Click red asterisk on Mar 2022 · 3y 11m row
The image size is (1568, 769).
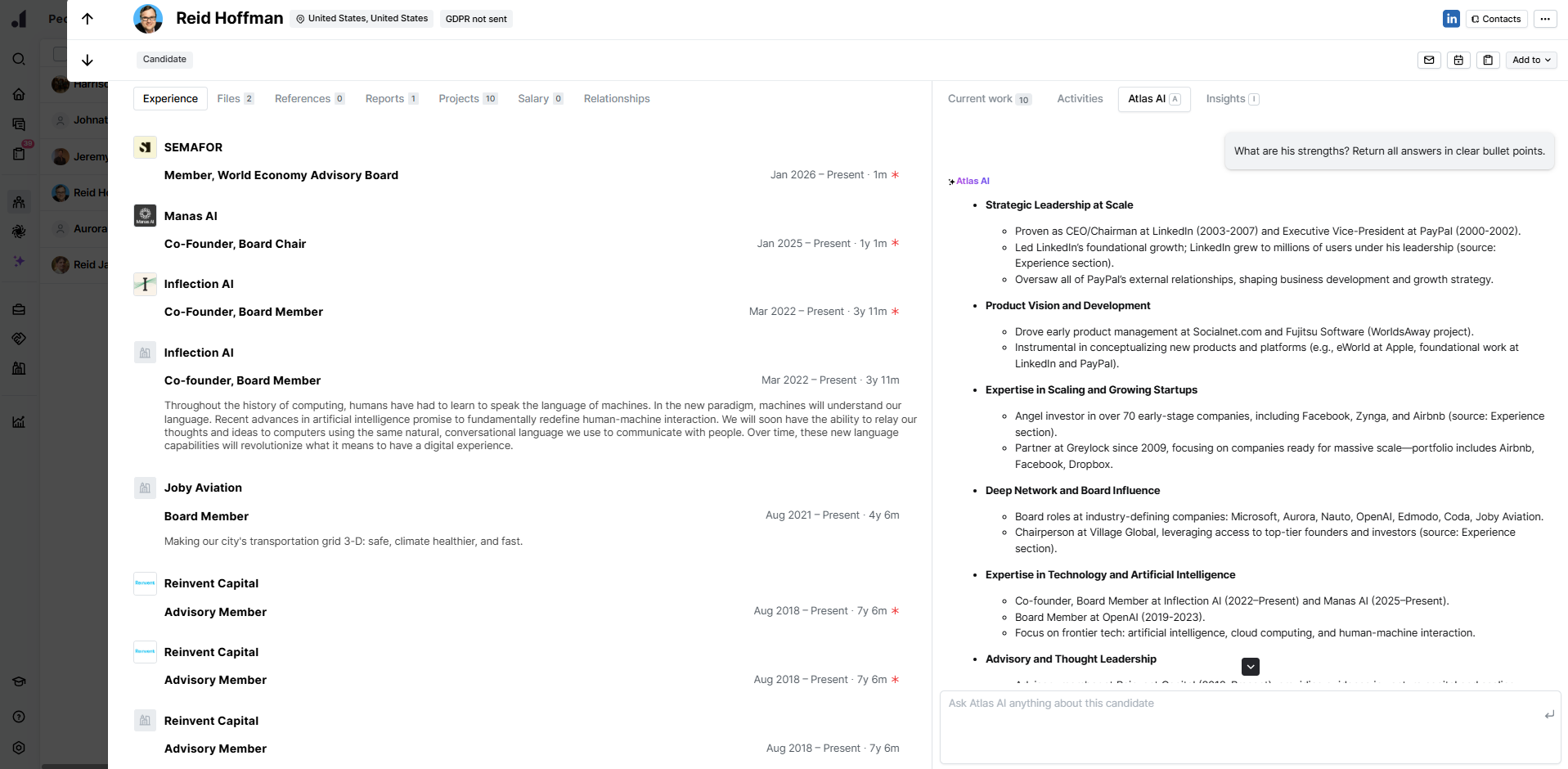click(x=895, y=312)
